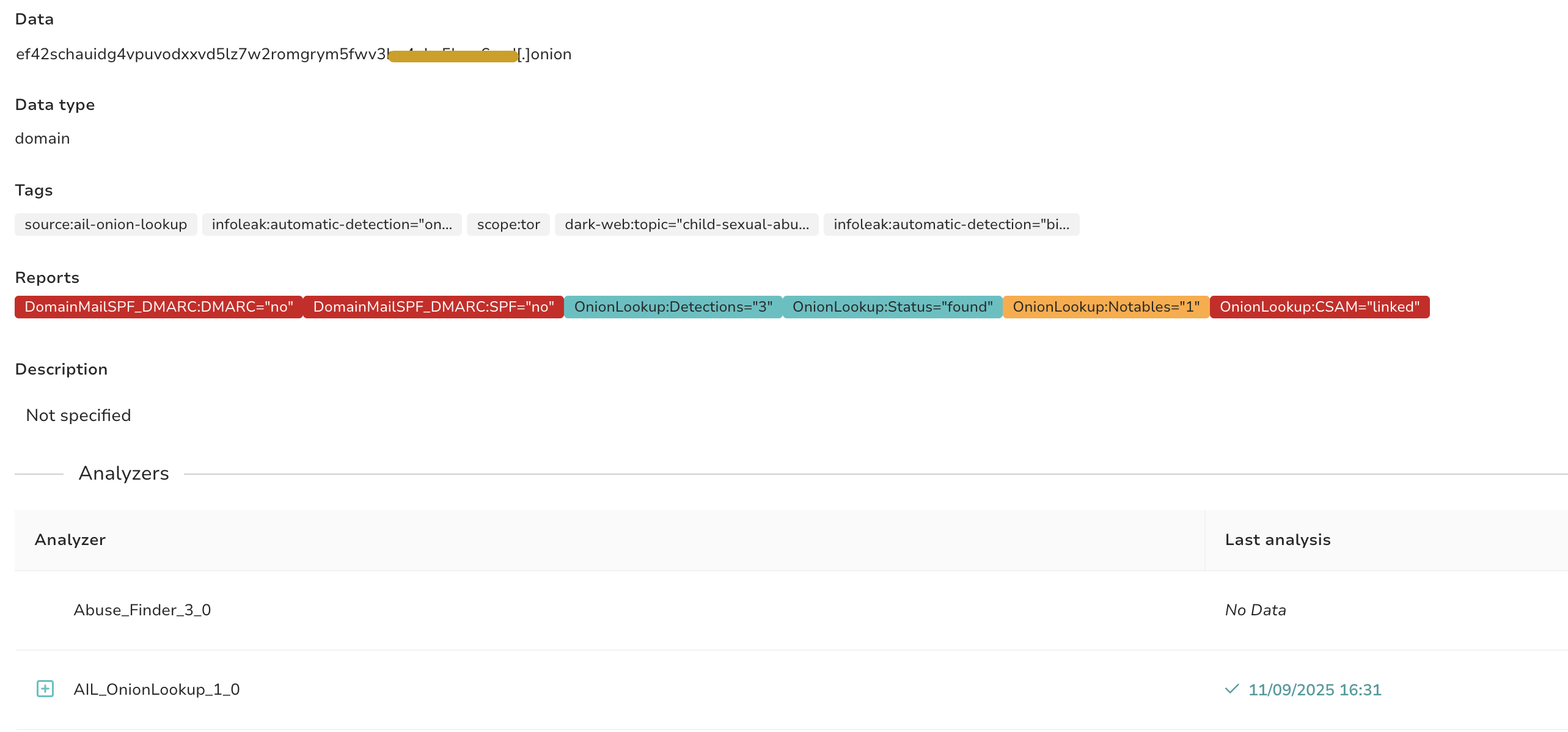Select the scope:tor tag
This screenshot has height=732, width=1568.
tap(508, 224)
